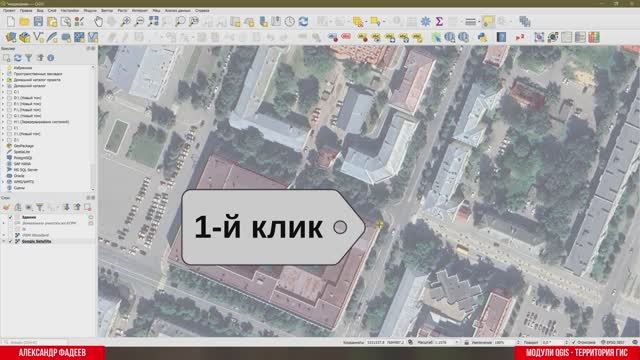Open a project with the yellow folder icon
640x360 pixels.
24,22
